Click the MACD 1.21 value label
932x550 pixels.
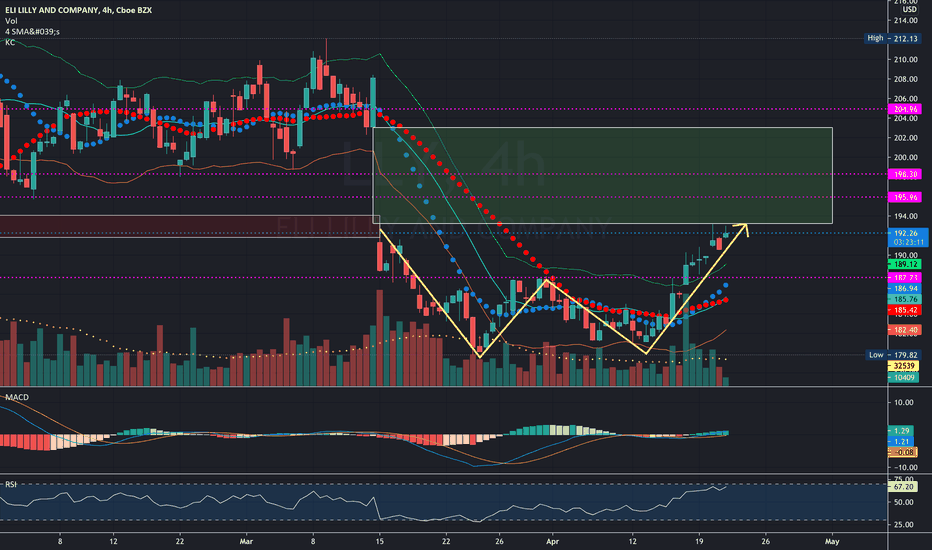click(900, 441)
